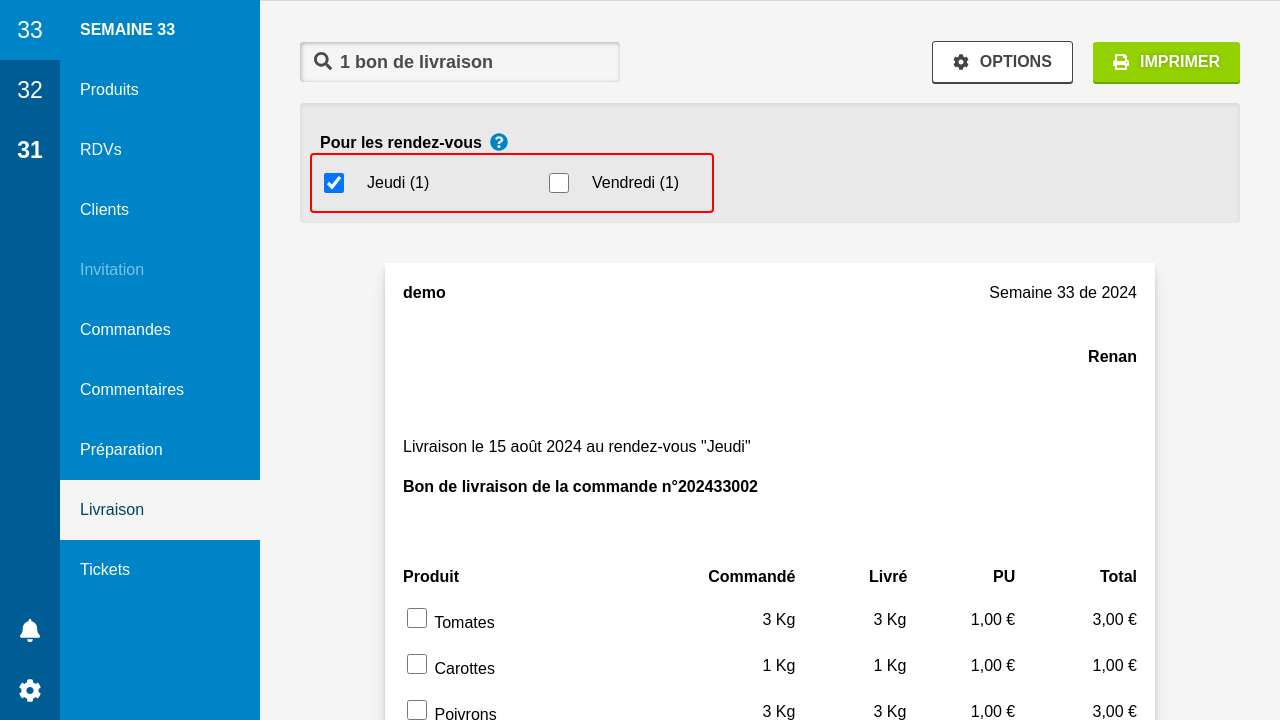This screenshot has height=720, width=1280.
Task: Select week 33 in sidebar
Action: click(x=30, y=30)
